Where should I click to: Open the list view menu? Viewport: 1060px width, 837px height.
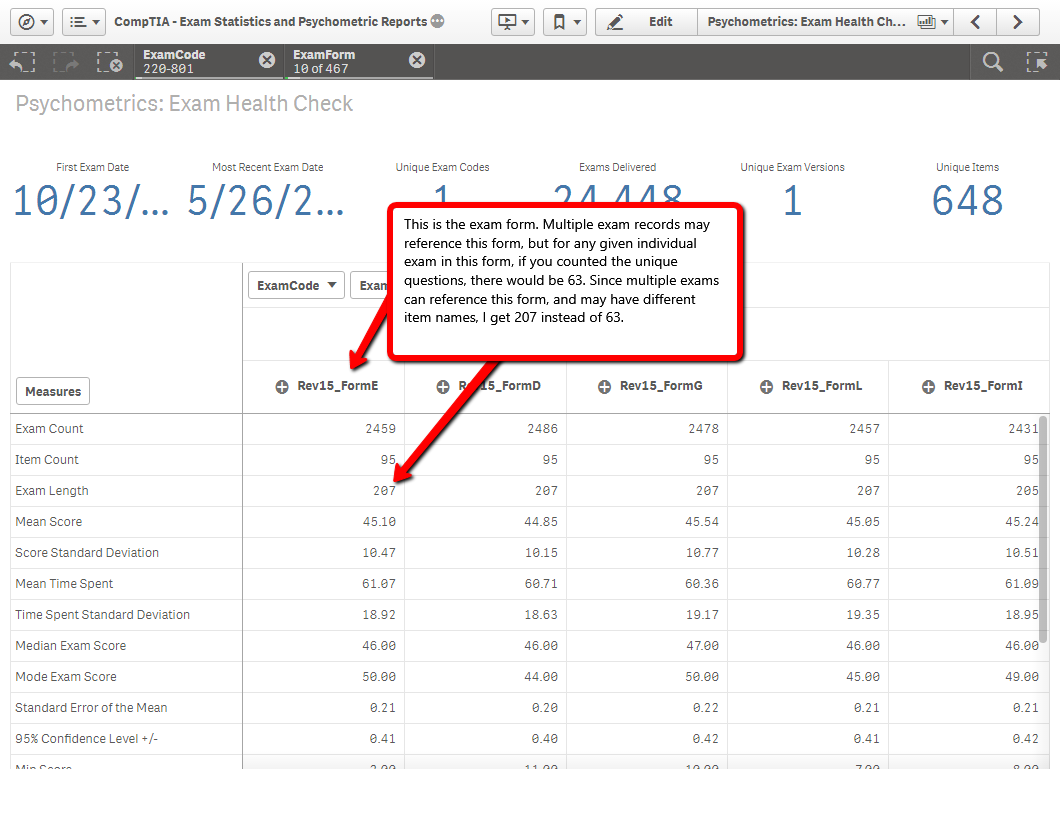point(84,22)
